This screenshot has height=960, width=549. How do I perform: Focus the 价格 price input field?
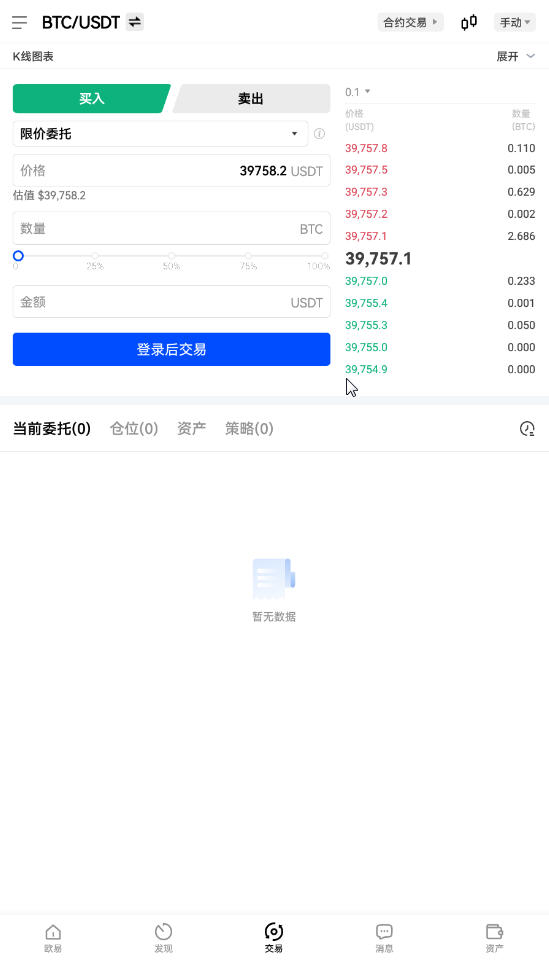point(171,171)
